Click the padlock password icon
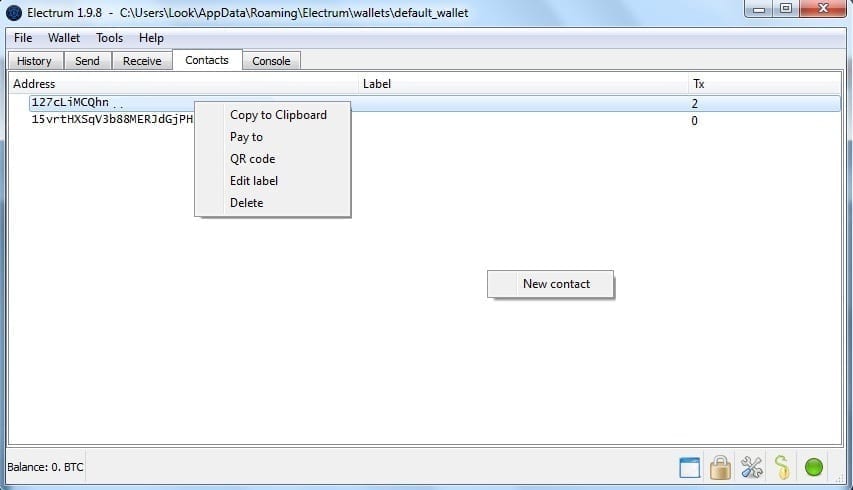 (x=720, y=467)
